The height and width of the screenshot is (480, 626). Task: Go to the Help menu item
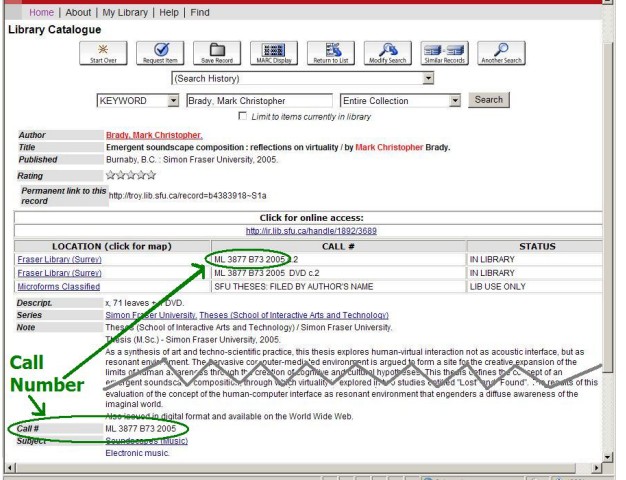(170, 12)
